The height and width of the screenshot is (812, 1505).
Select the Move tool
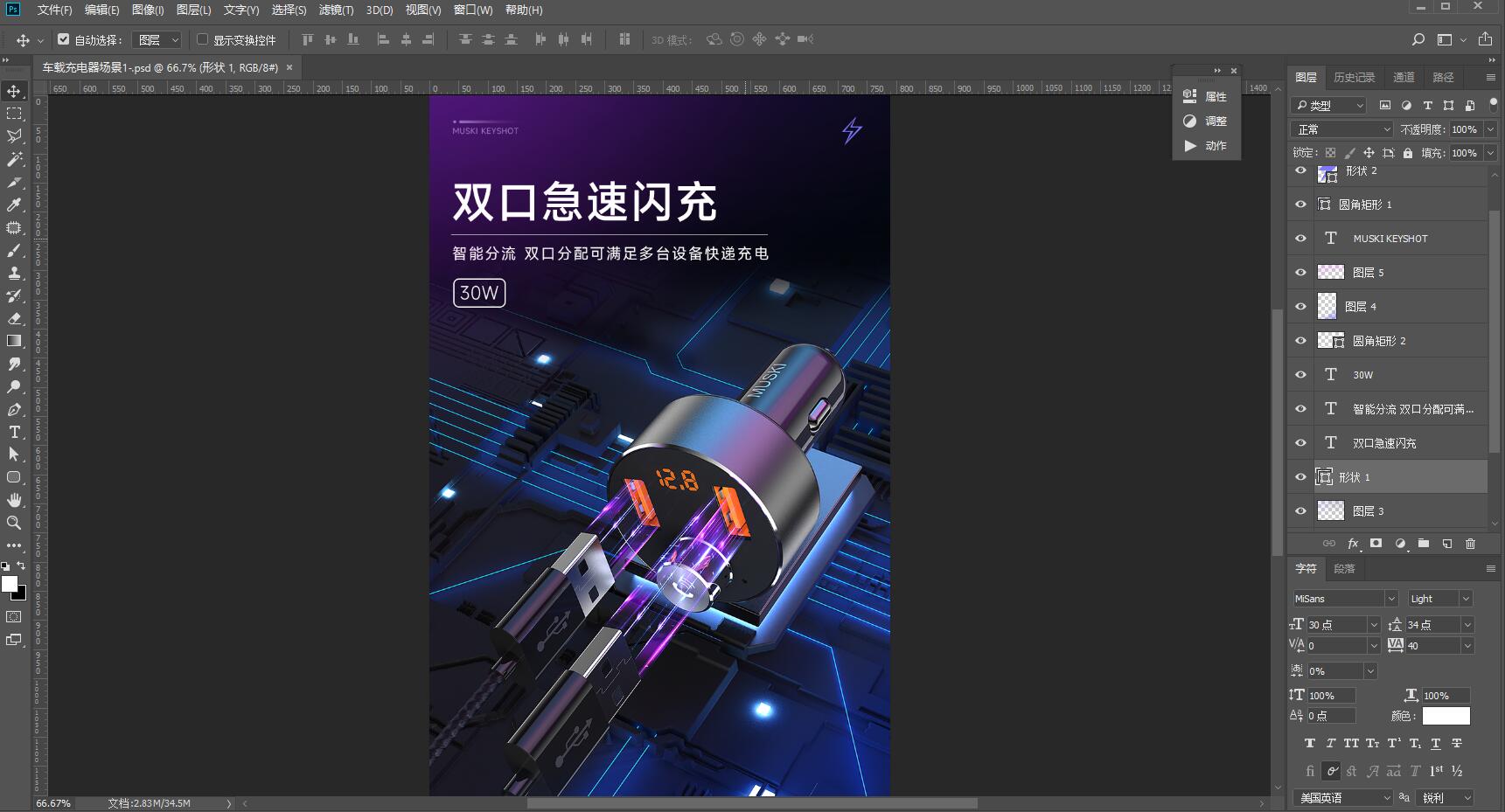click(14, 91)
